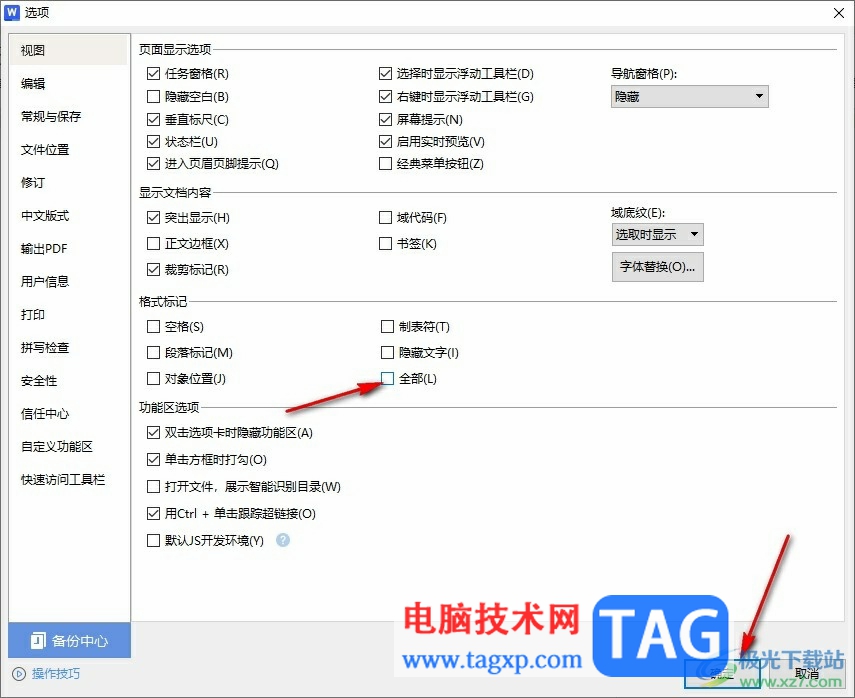The image size is (855, 698).
Task: Toggle the 突出显示(H) checkbox
Action: 153,218
